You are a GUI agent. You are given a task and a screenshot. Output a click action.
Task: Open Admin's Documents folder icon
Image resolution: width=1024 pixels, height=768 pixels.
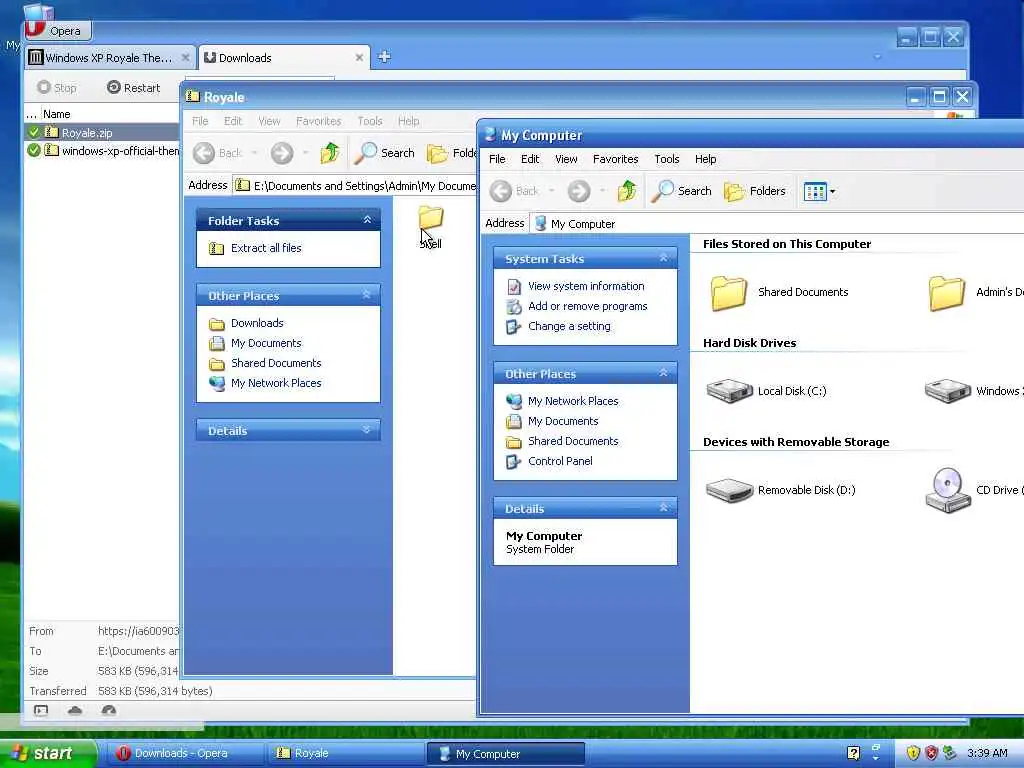tap(947, 292)
